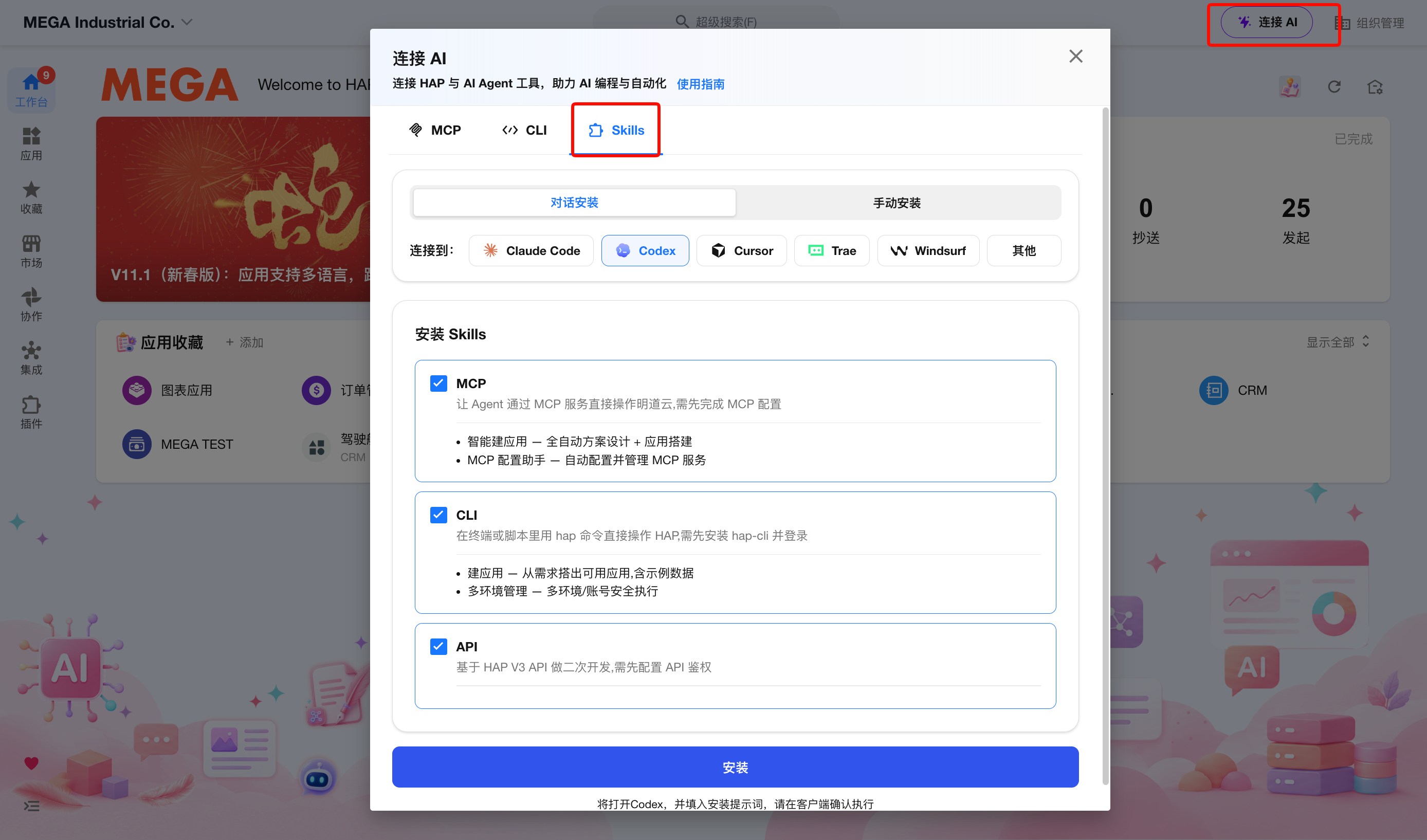Viewport: 1427px width, 840px height.
Task: Click the 已完成 label on the dashboard
Action: coord(1353,139)
